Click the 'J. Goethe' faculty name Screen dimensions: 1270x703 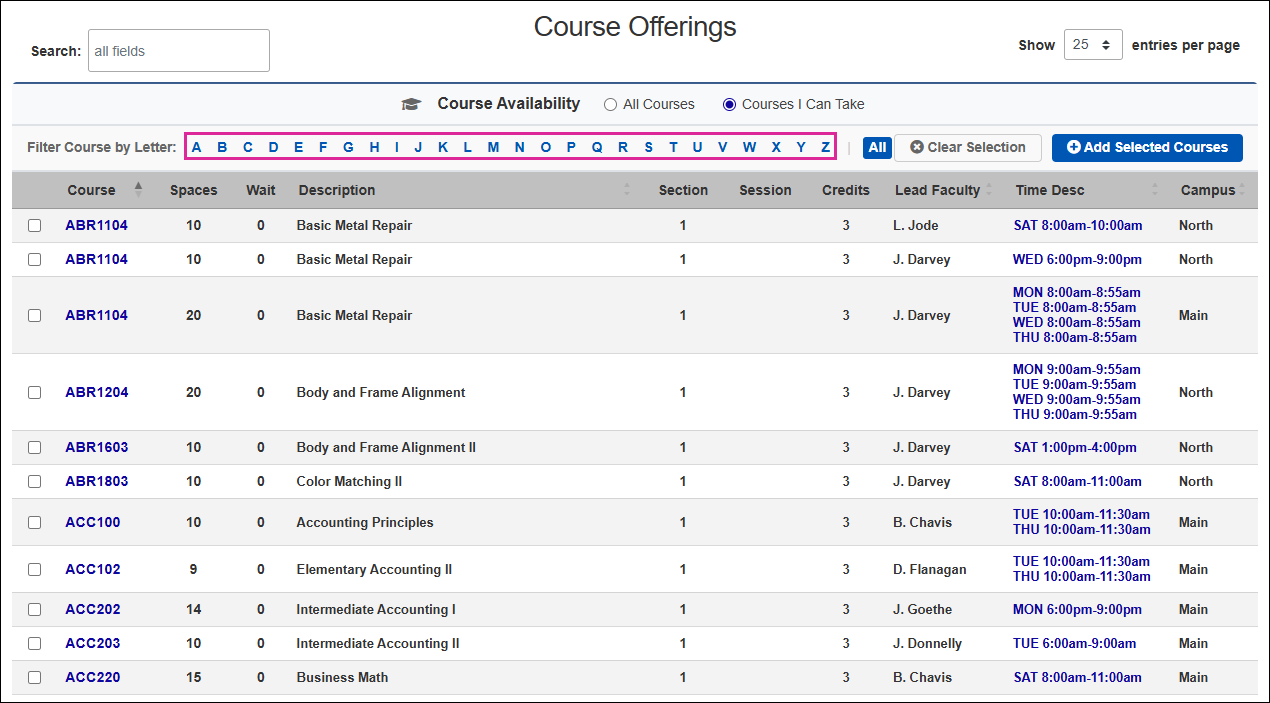pyautogui.click(x=923, y=609)
